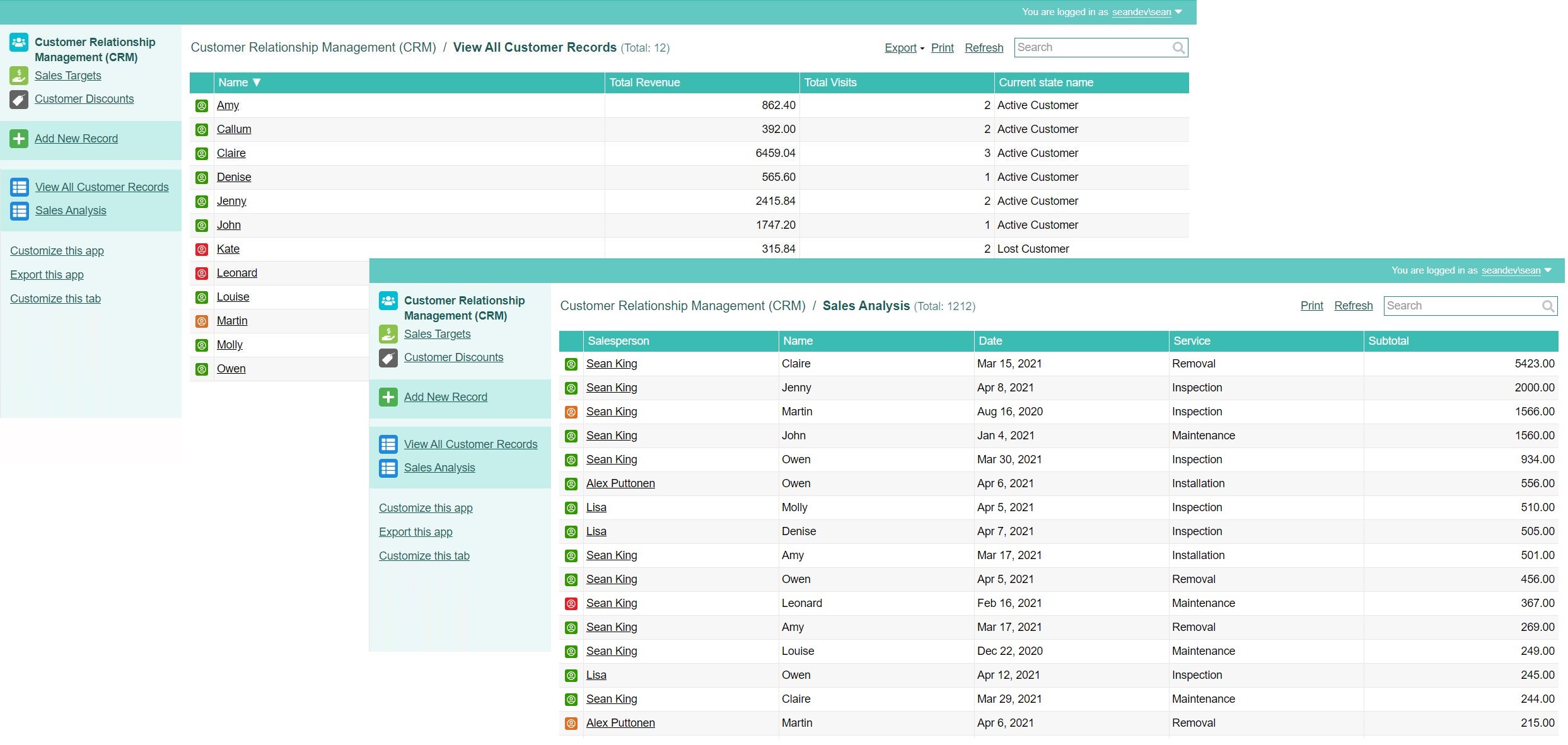The height and width of the screenshot is (745, 1568).
Task: Open Customize this tab link in Sales Analysis window
Action: [x=424, y=556]
